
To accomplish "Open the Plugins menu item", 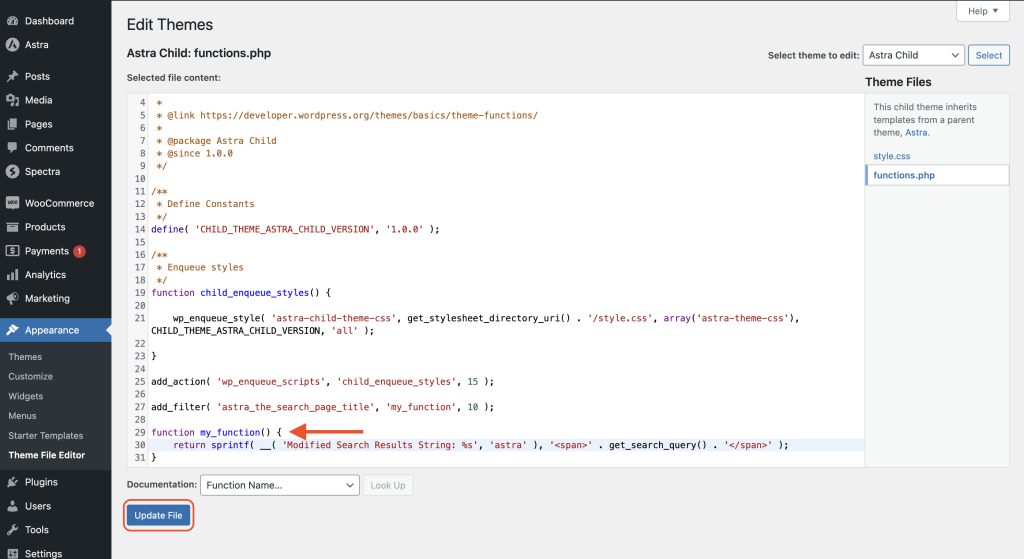I will [x=56, y=482].
